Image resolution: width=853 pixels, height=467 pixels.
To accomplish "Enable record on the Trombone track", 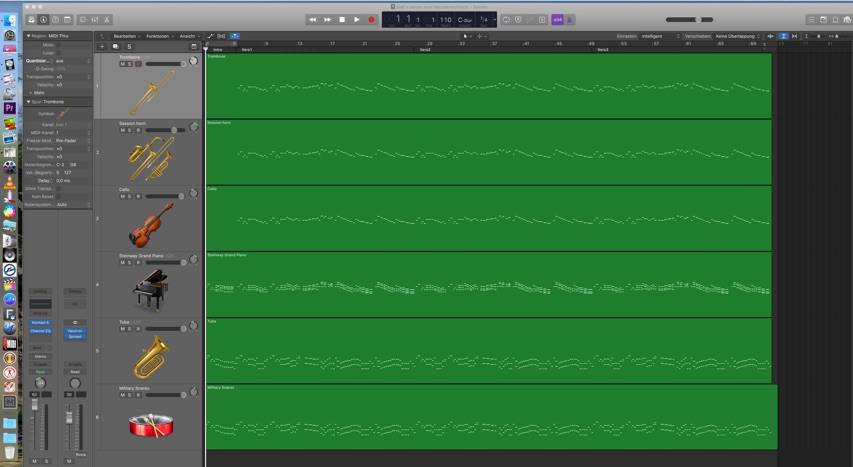I will (138, 64).
